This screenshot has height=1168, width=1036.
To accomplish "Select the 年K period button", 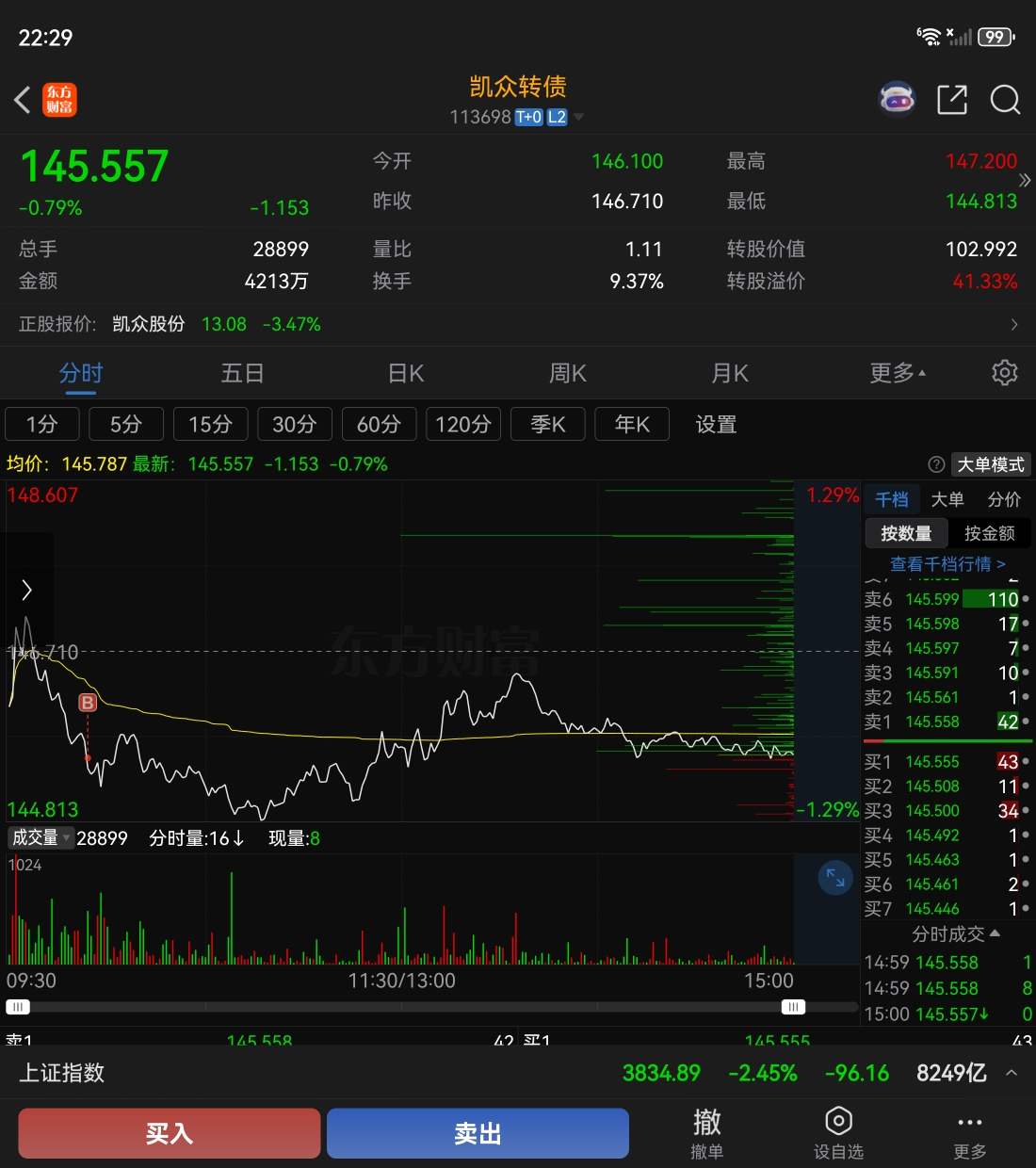I will (632, 424).
